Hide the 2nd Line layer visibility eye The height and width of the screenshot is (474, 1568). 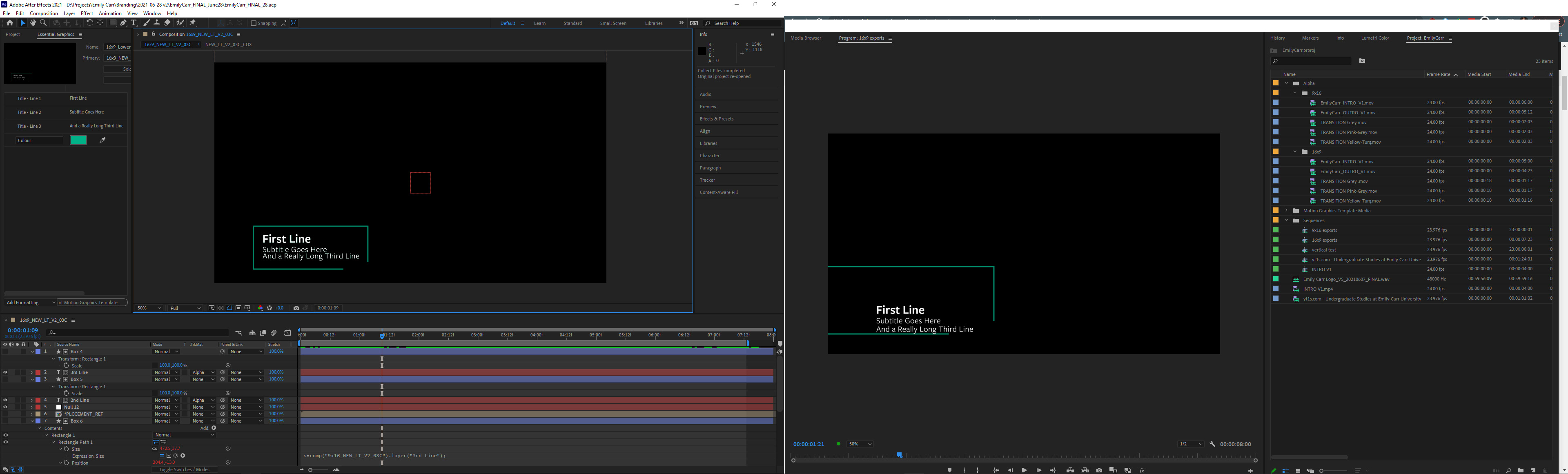(x=5, y=400)
